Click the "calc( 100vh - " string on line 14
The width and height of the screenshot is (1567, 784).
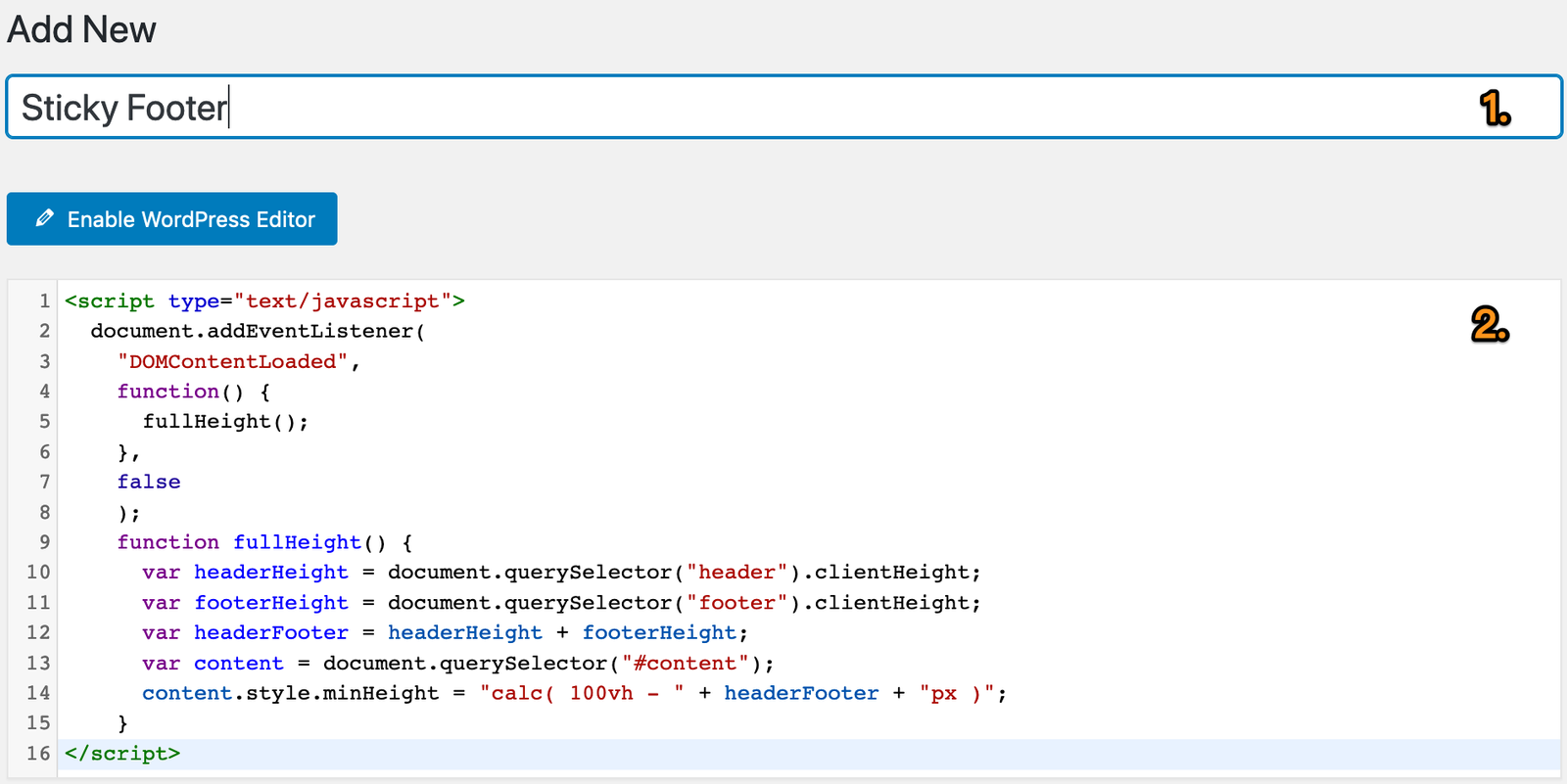click(582, 693)
